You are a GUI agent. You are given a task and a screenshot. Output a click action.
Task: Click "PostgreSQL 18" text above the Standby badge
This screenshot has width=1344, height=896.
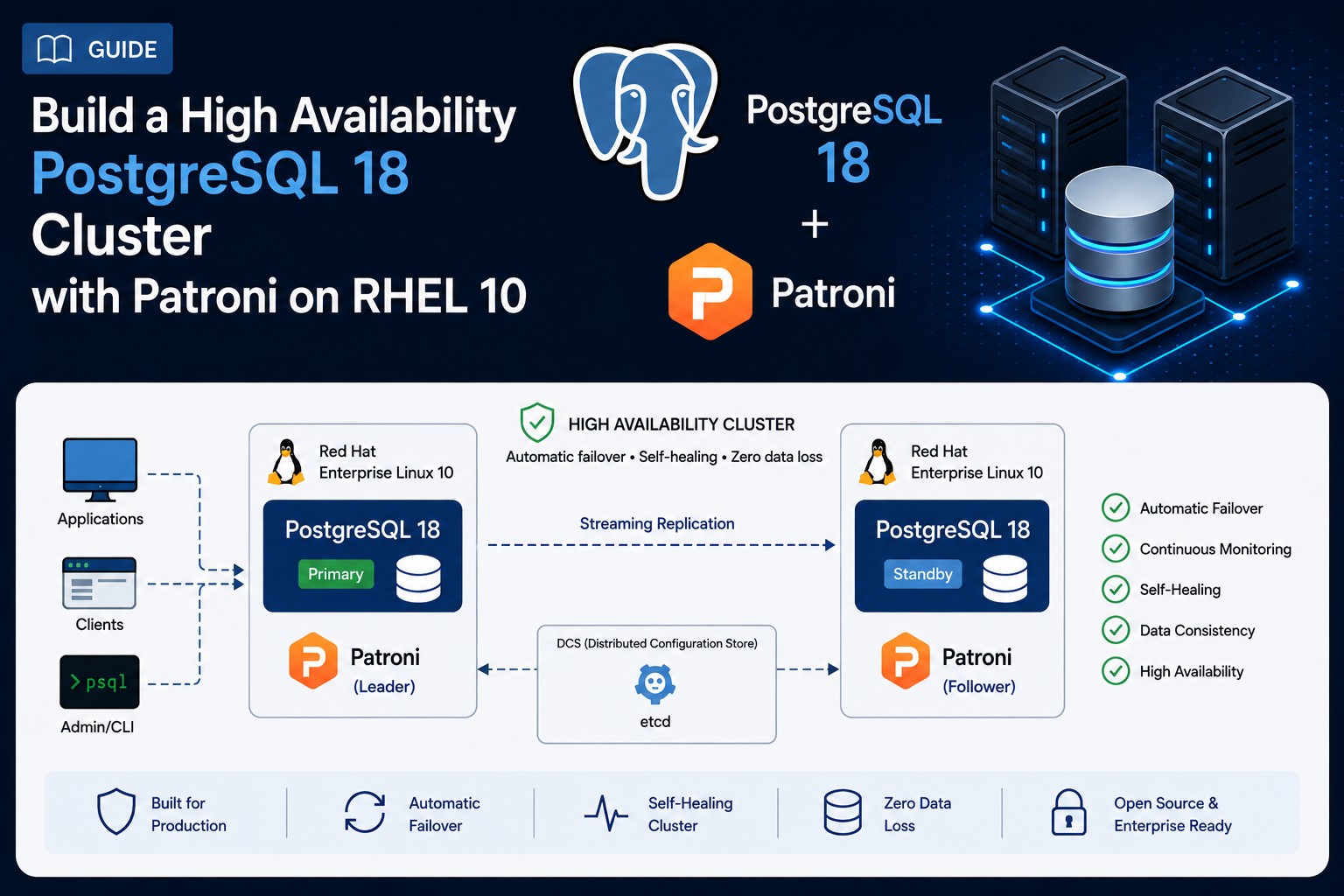953,529
